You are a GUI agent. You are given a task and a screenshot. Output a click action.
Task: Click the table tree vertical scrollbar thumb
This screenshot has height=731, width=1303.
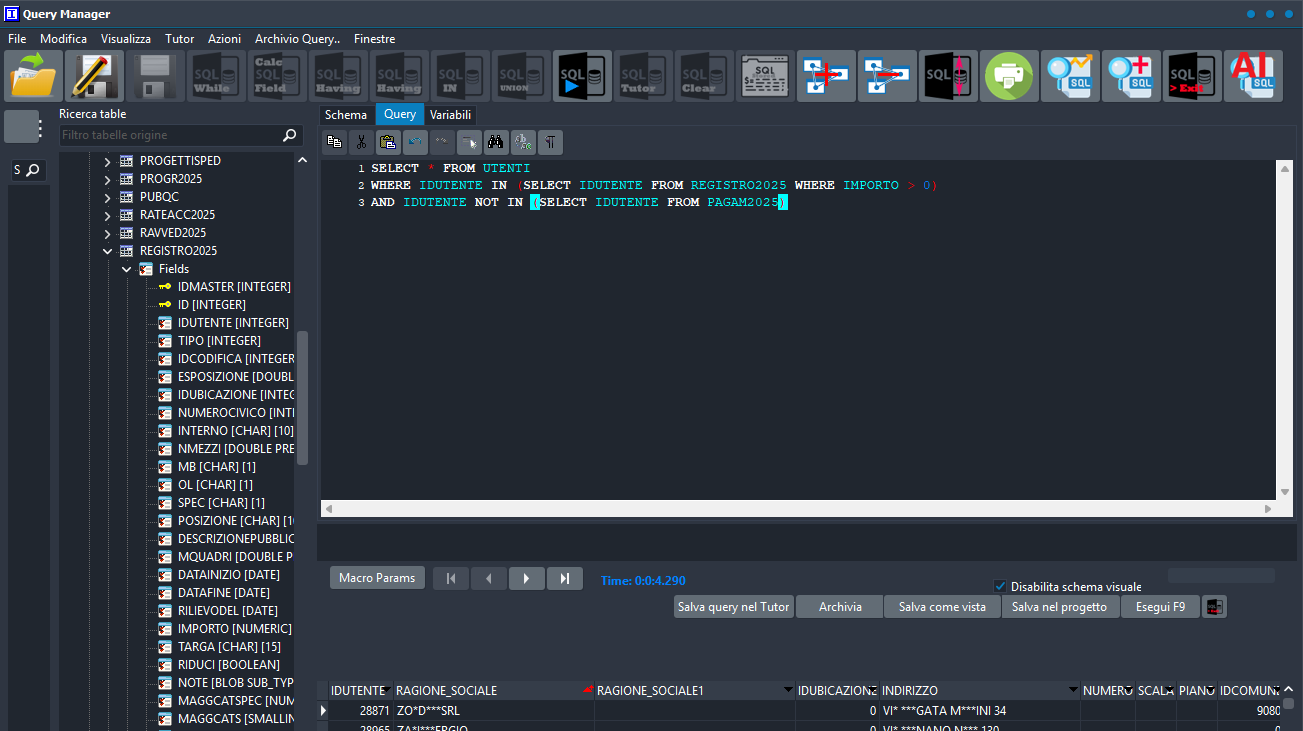(302, 397)
